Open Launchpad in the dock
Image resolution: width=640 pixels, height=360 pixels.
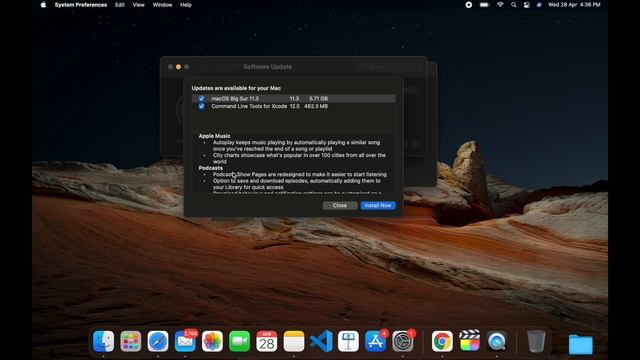tap(131, 341)
